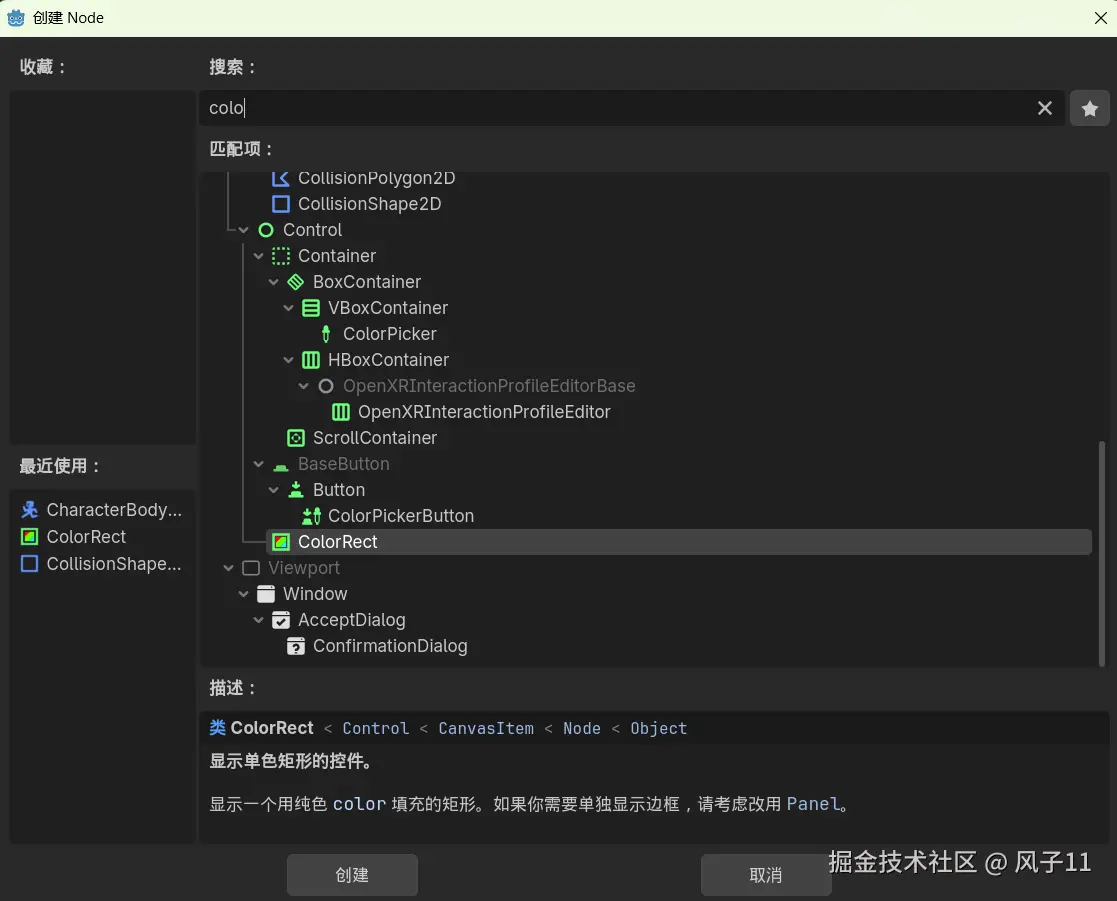Click the CharacterBody icon in recent list

[29, 510]
